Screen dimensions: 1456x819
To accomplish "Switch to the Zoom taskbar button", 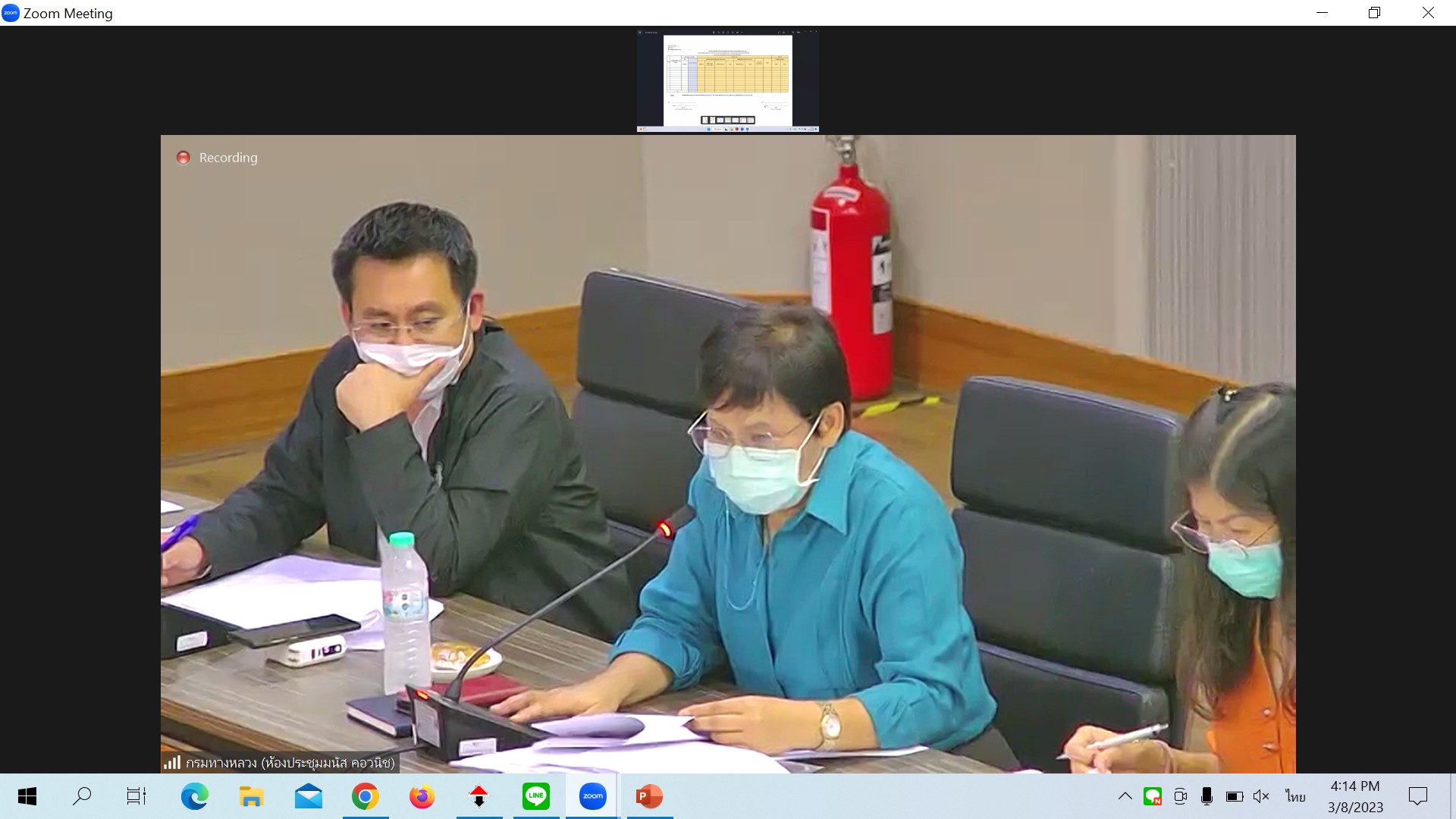I will click(592, 796).
